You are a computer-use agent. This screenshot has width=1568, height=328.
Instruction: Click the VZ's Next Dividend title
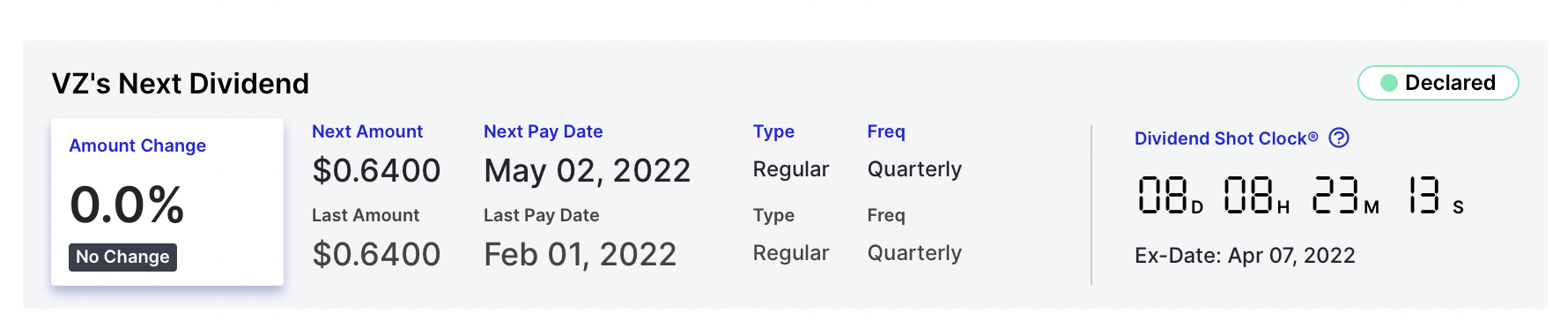(x=181, y=84)
